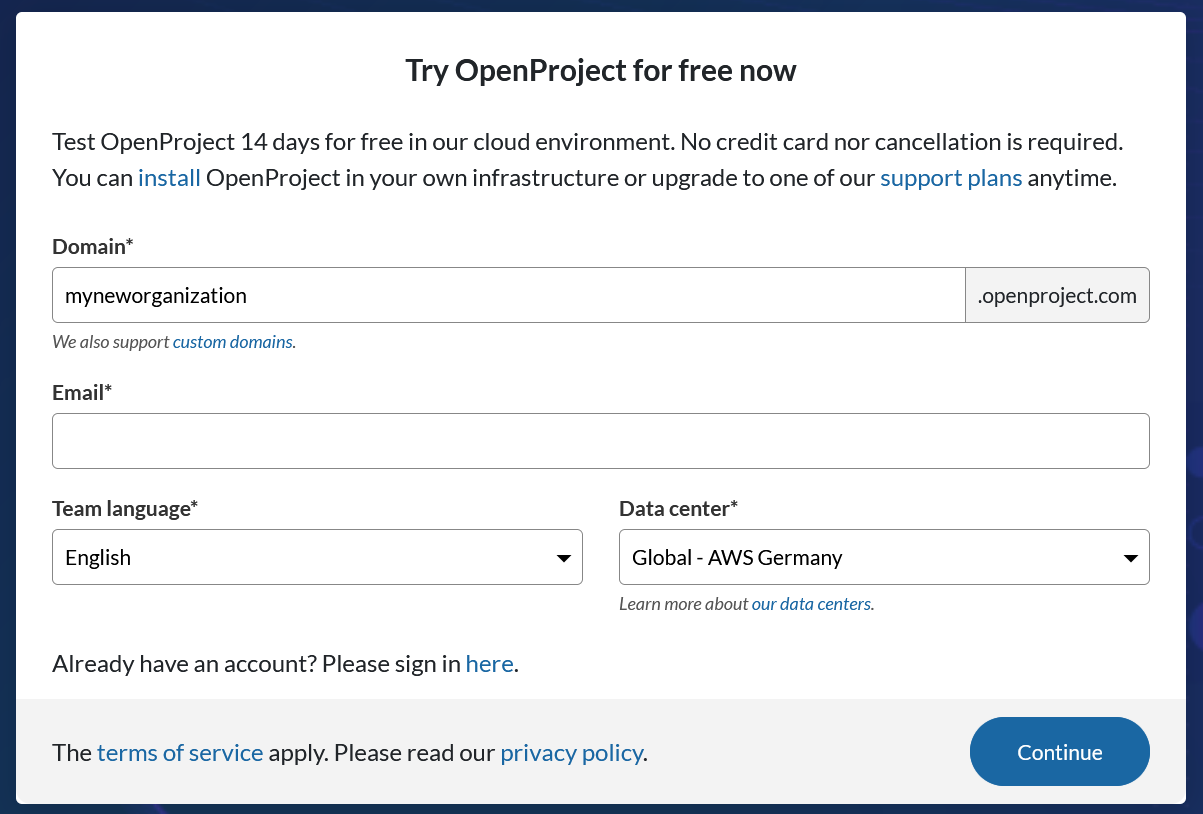Click the Email field label
This screenshot has height=814, width=1203.
(x=81, y=392)
